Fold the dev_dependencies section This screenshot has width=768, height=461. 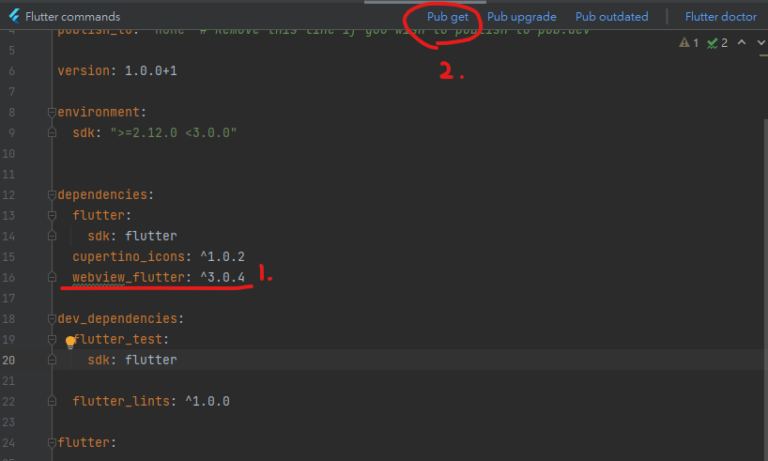51,318
